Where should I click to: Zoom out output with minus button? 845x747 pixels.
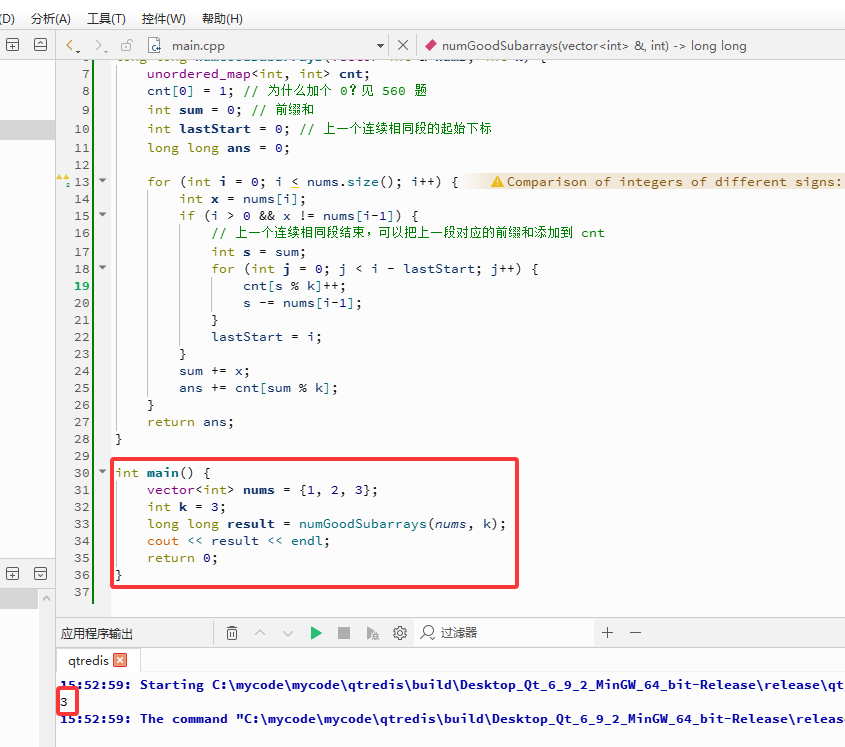pyautogui.click(x=635, y=632)
